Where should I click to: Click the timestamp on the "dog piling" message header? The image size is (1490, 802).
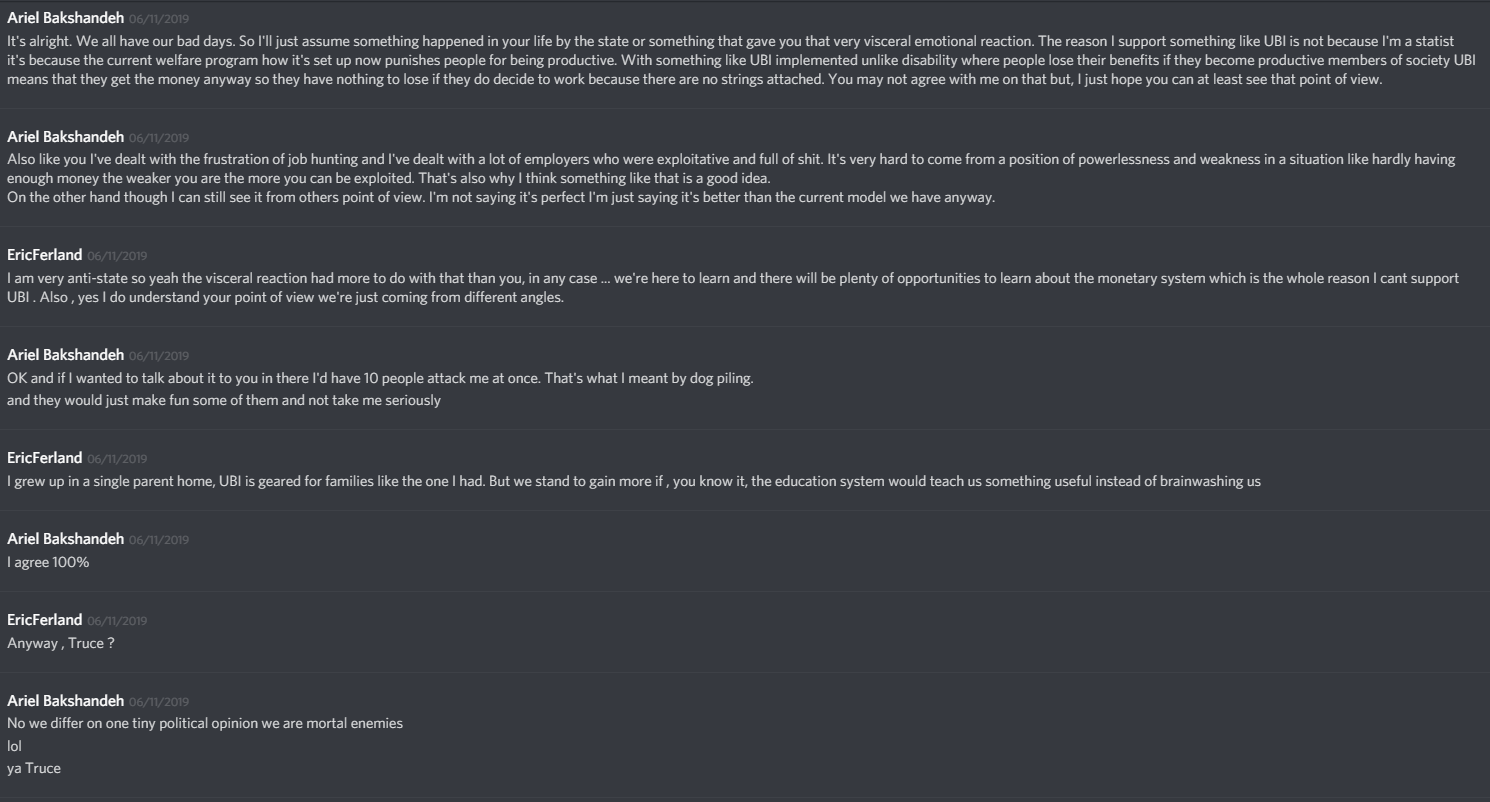coord(158,356)
